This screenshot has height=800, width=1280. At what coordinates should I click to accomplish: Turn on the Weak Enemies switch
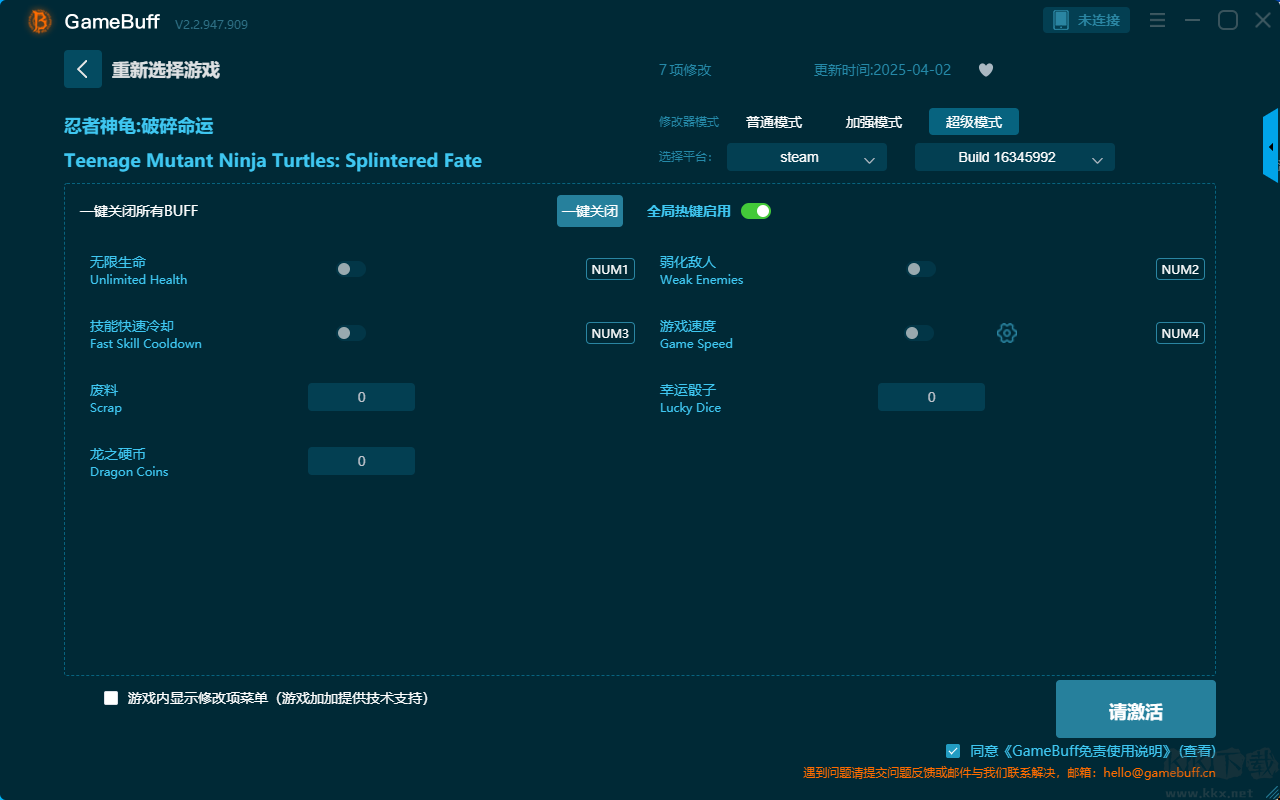click(921, 269)
